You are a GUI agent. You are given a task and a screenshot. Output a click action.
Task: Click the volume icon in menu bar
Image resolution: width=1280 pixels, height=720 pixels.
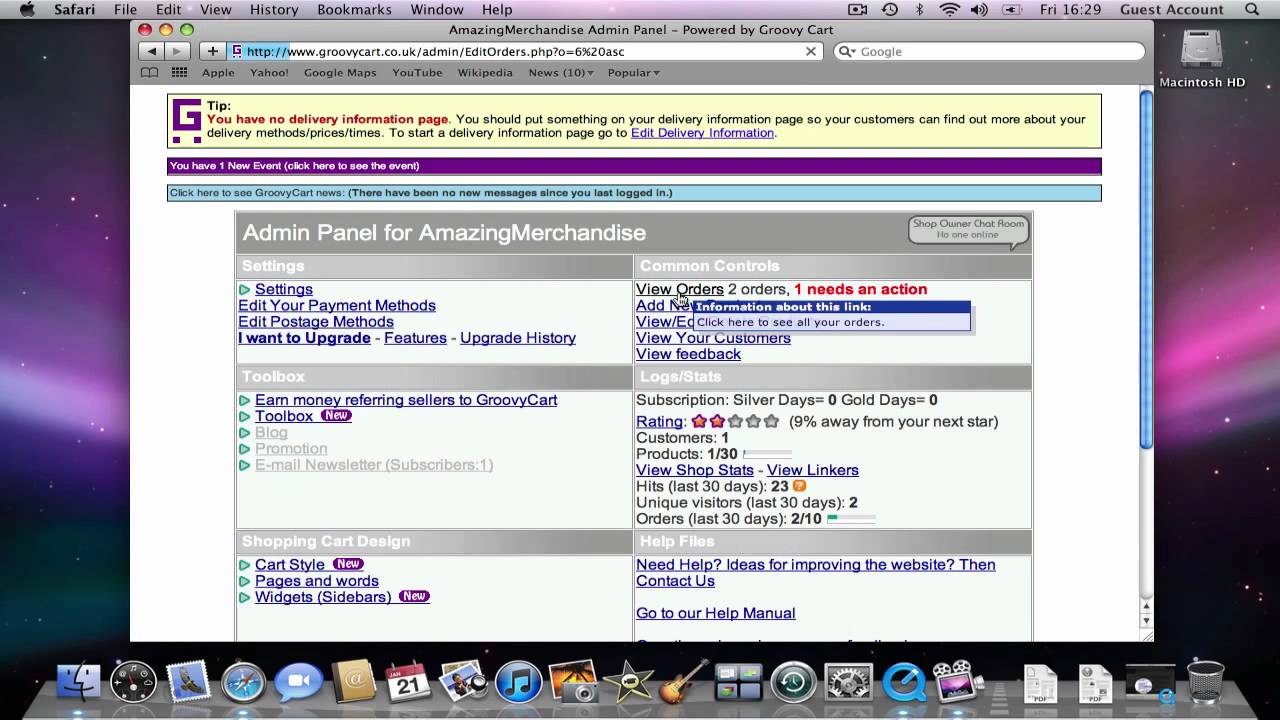tap(979, 9)
